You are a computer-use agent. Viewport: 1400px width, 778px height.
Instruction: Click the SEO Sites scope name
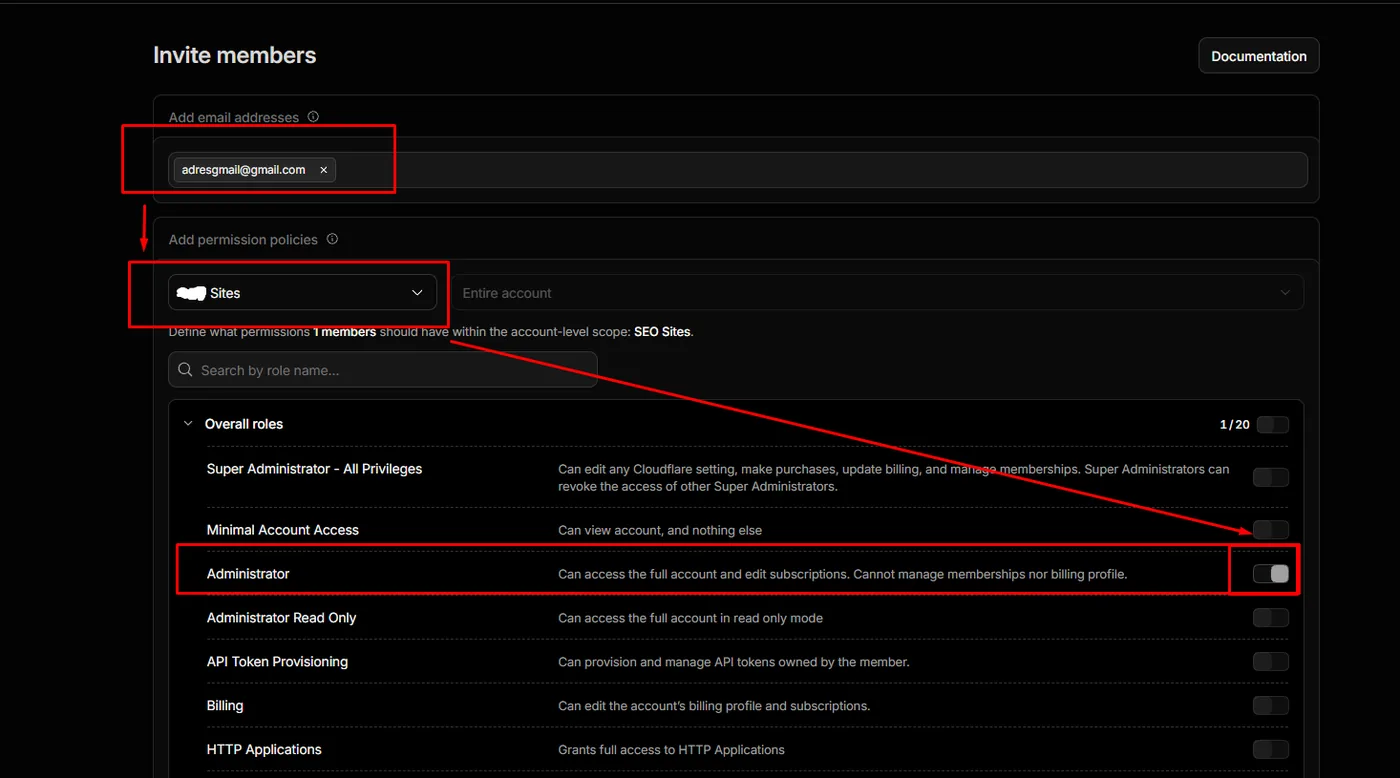(x=662, y=331)
